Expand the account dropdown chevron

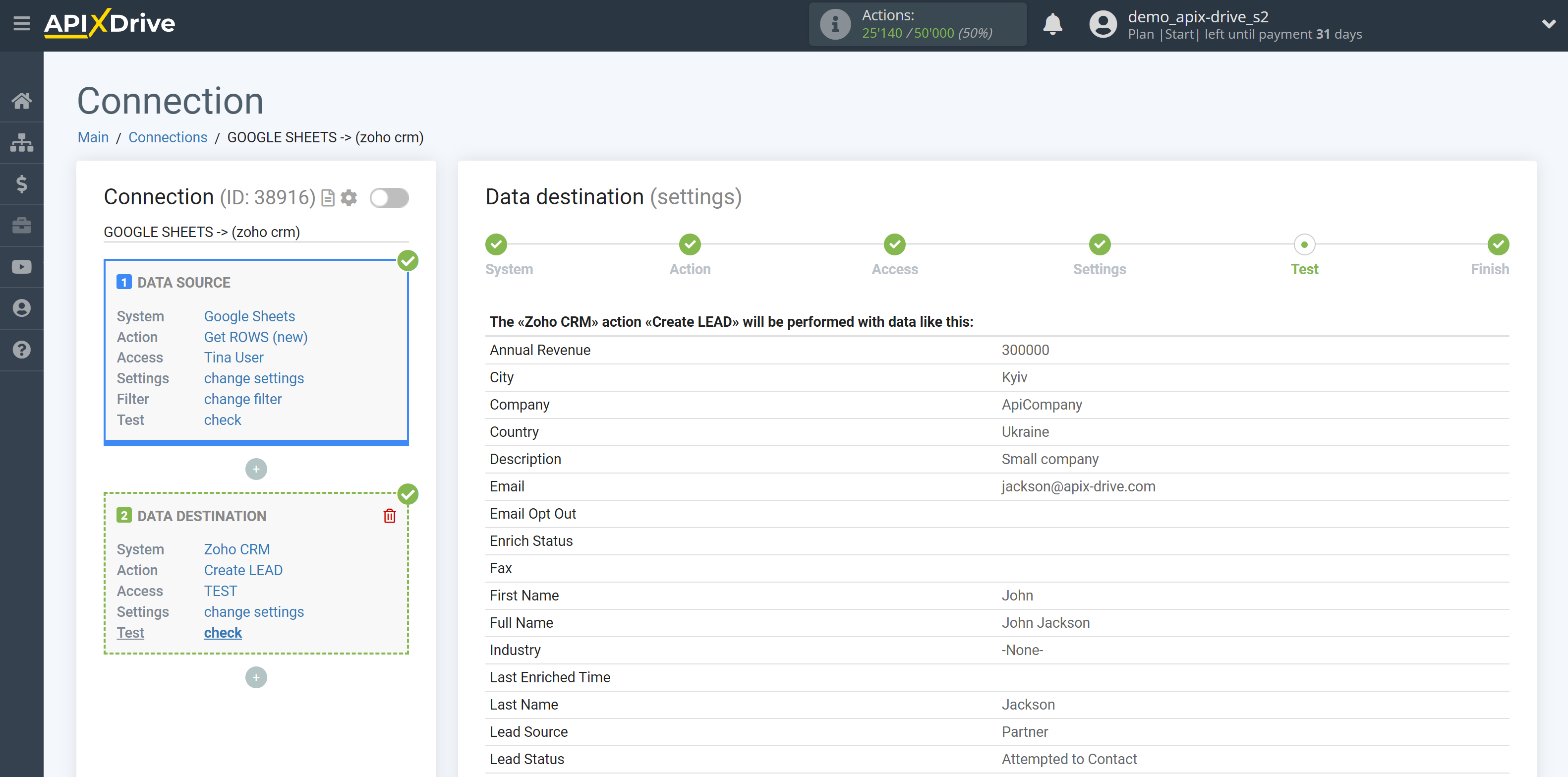(1549, 24)
